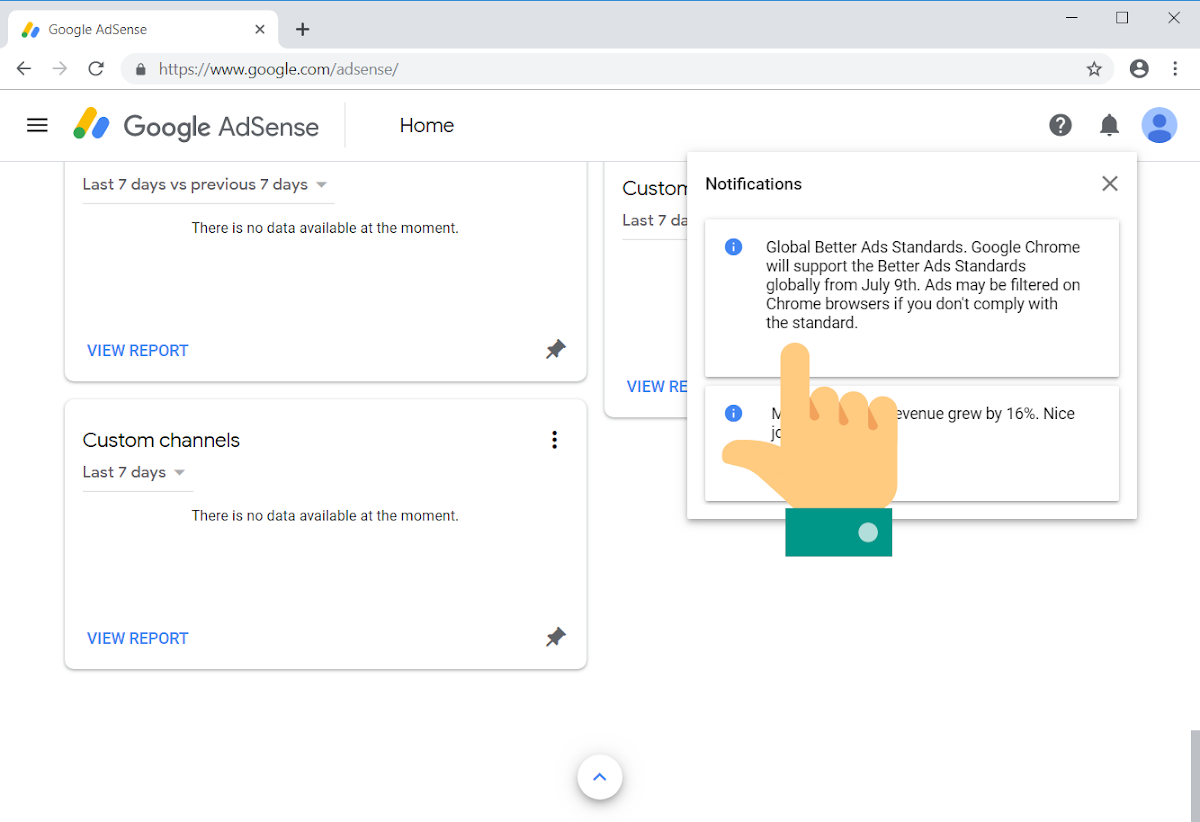Go back with the browser back arrow

coord(24,69)
